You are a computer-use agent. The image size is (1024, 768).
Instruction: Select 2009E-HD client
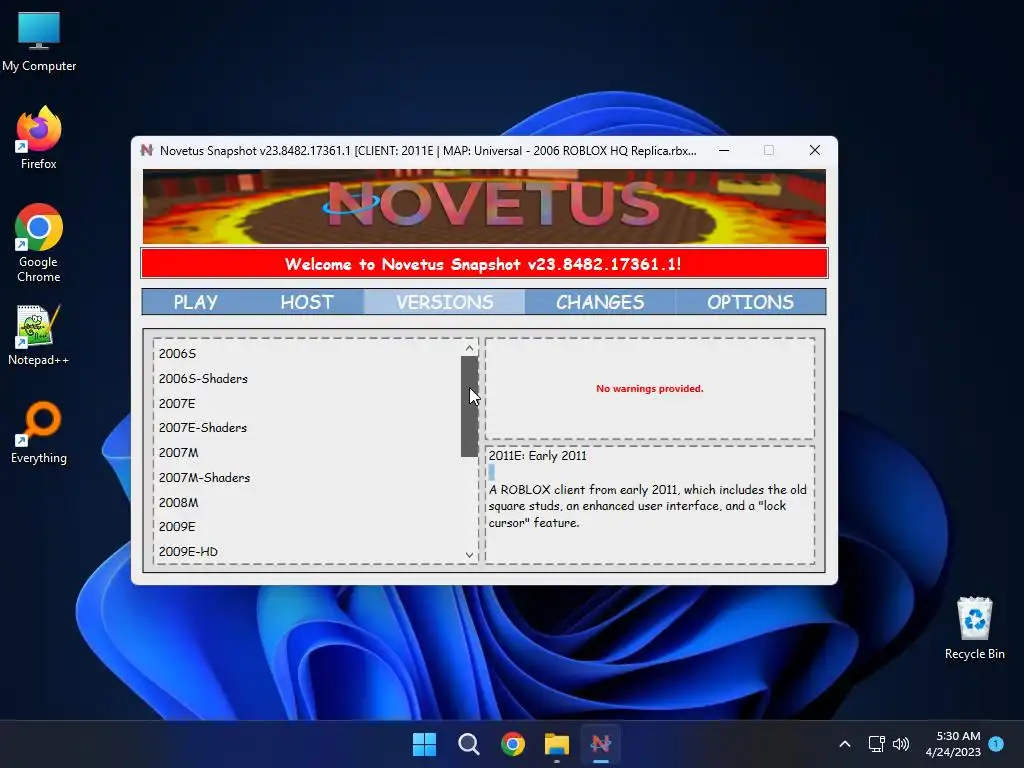[307, 551]
